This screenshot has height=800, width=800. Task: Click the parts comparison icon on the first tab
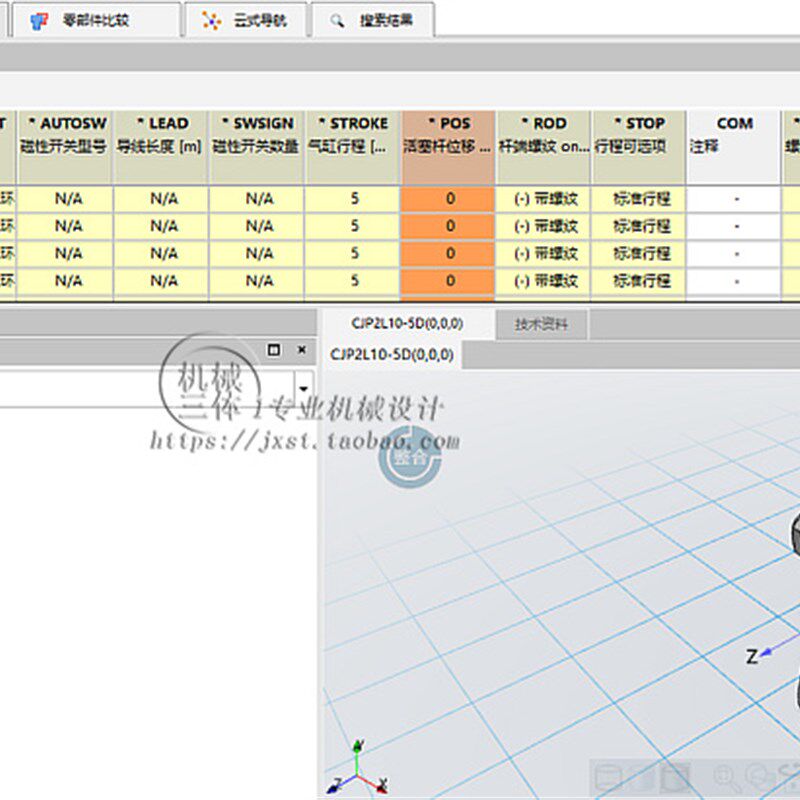pyautogui.click(x=39, y=21)
